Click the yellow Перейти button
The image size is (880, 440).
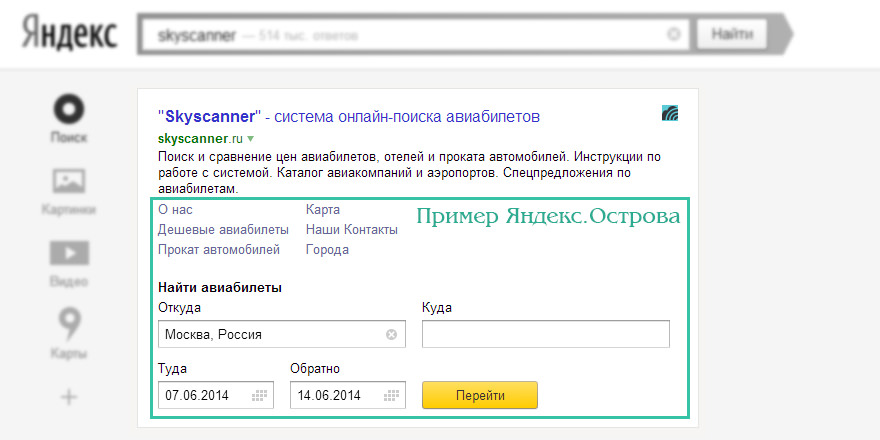(480, 395)
